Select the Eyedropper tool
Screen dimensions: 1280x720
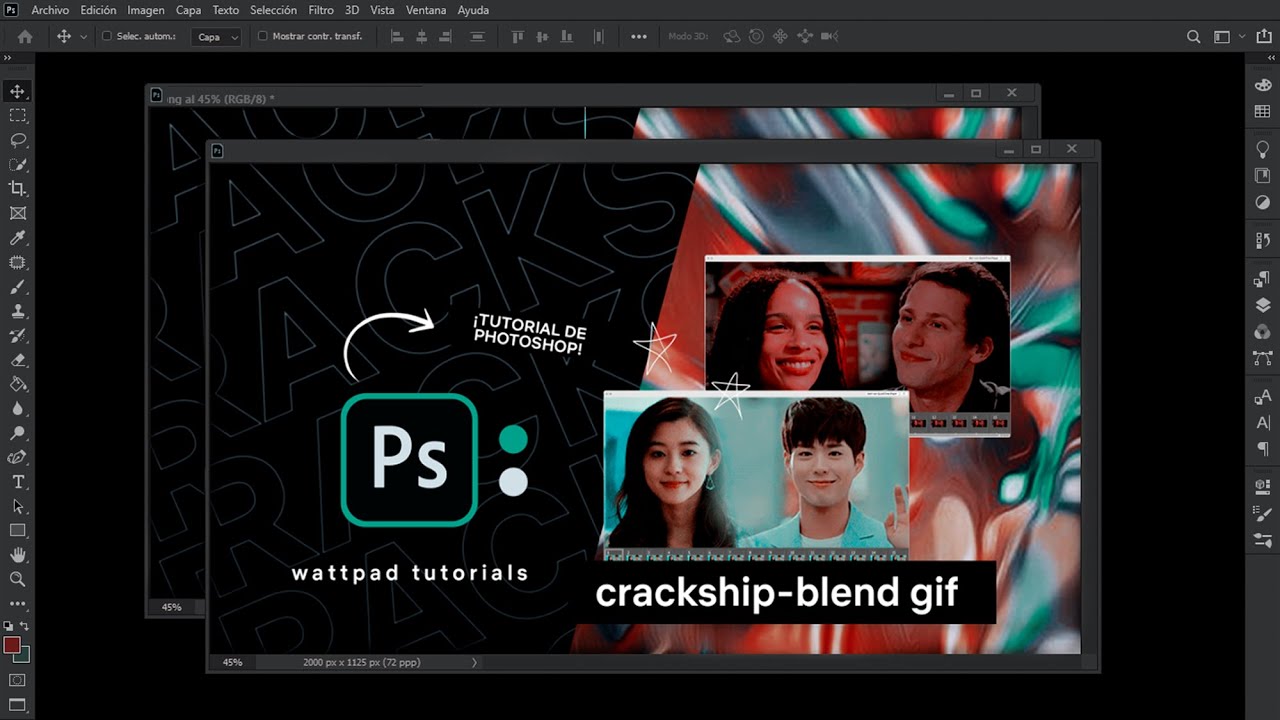[18, 238]
